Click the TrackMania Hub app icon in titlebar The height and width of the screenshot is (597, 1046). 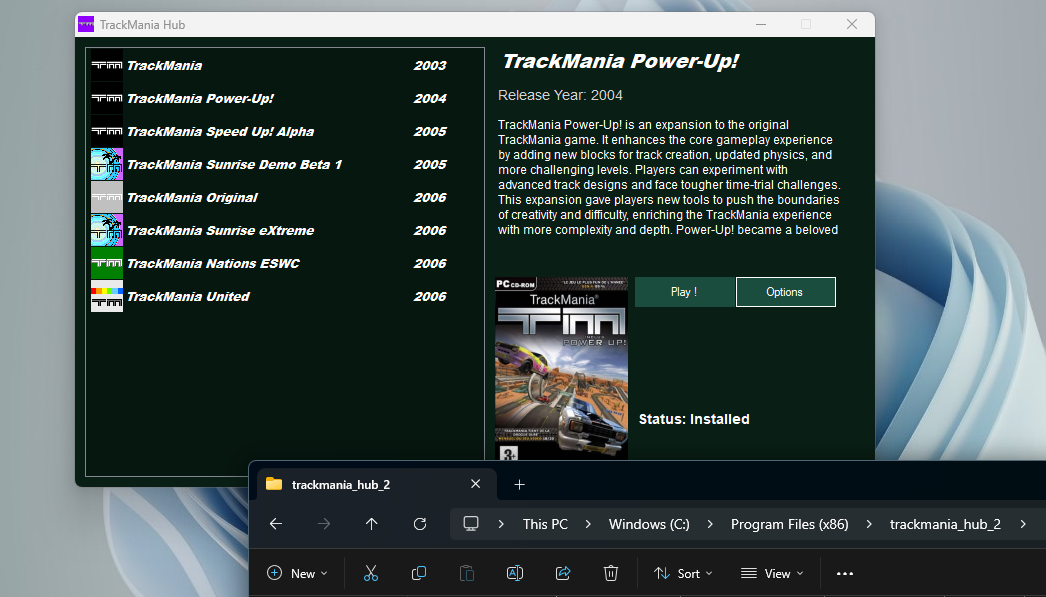point(86,23)
